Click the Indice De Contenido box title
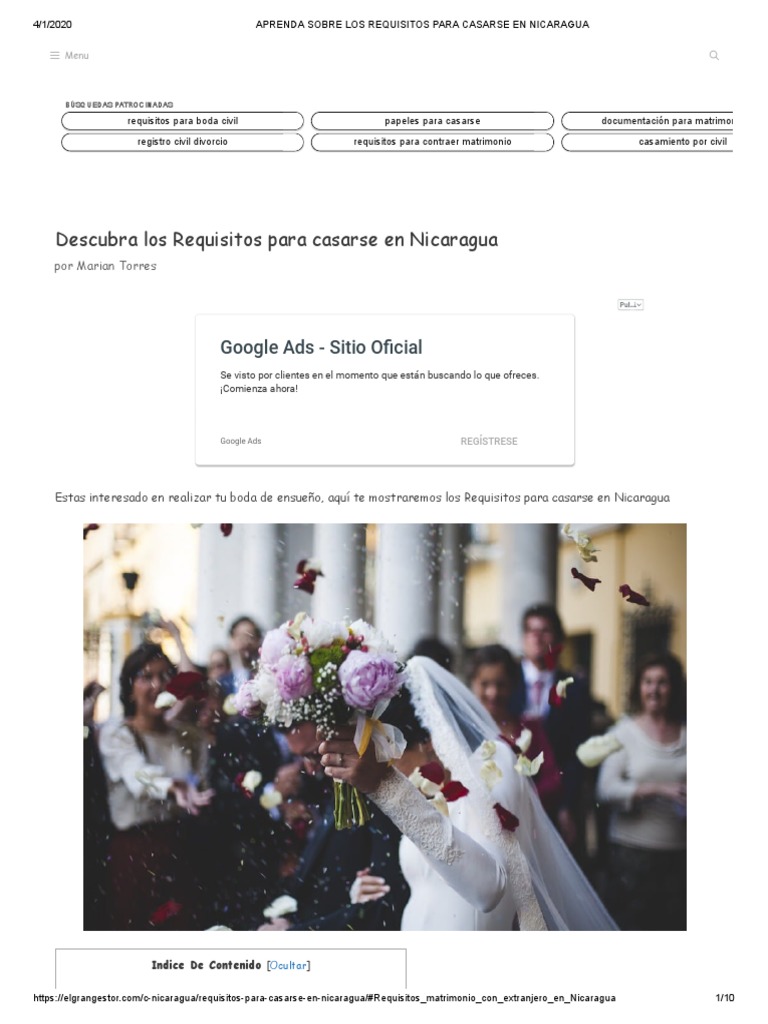Image resolution: width=768 pixels, height=1024 pixels. (206, 965)
